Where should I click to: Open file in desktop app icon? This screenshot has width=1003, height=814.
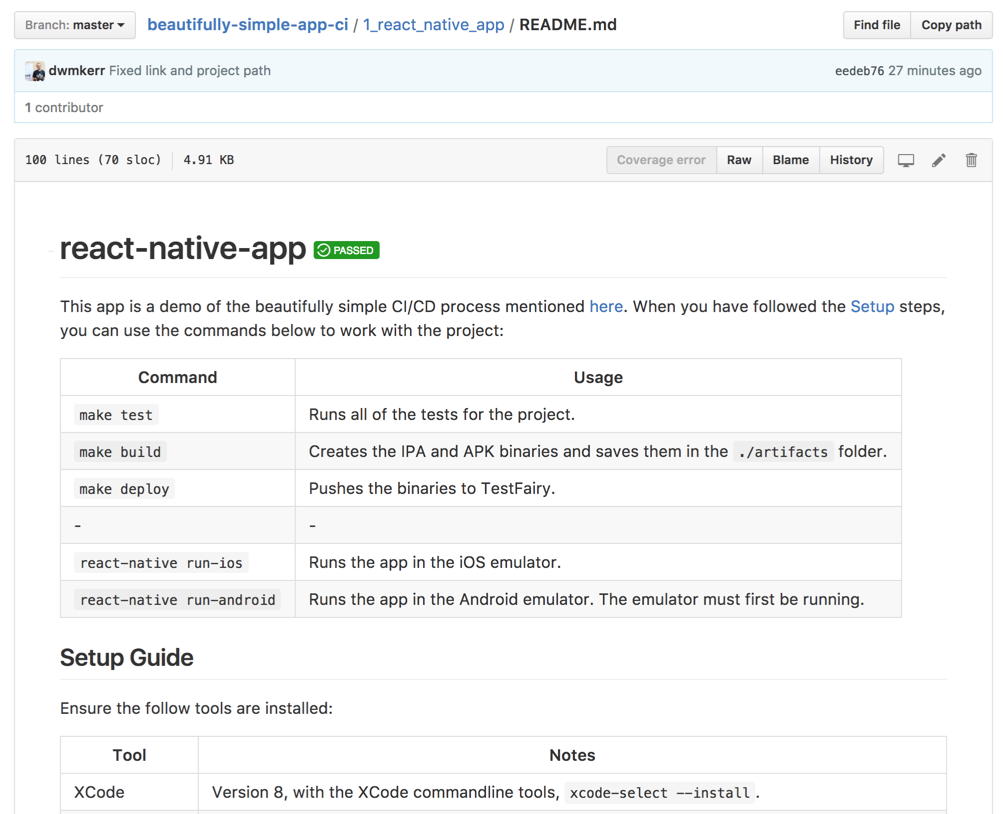pos(906,160)
